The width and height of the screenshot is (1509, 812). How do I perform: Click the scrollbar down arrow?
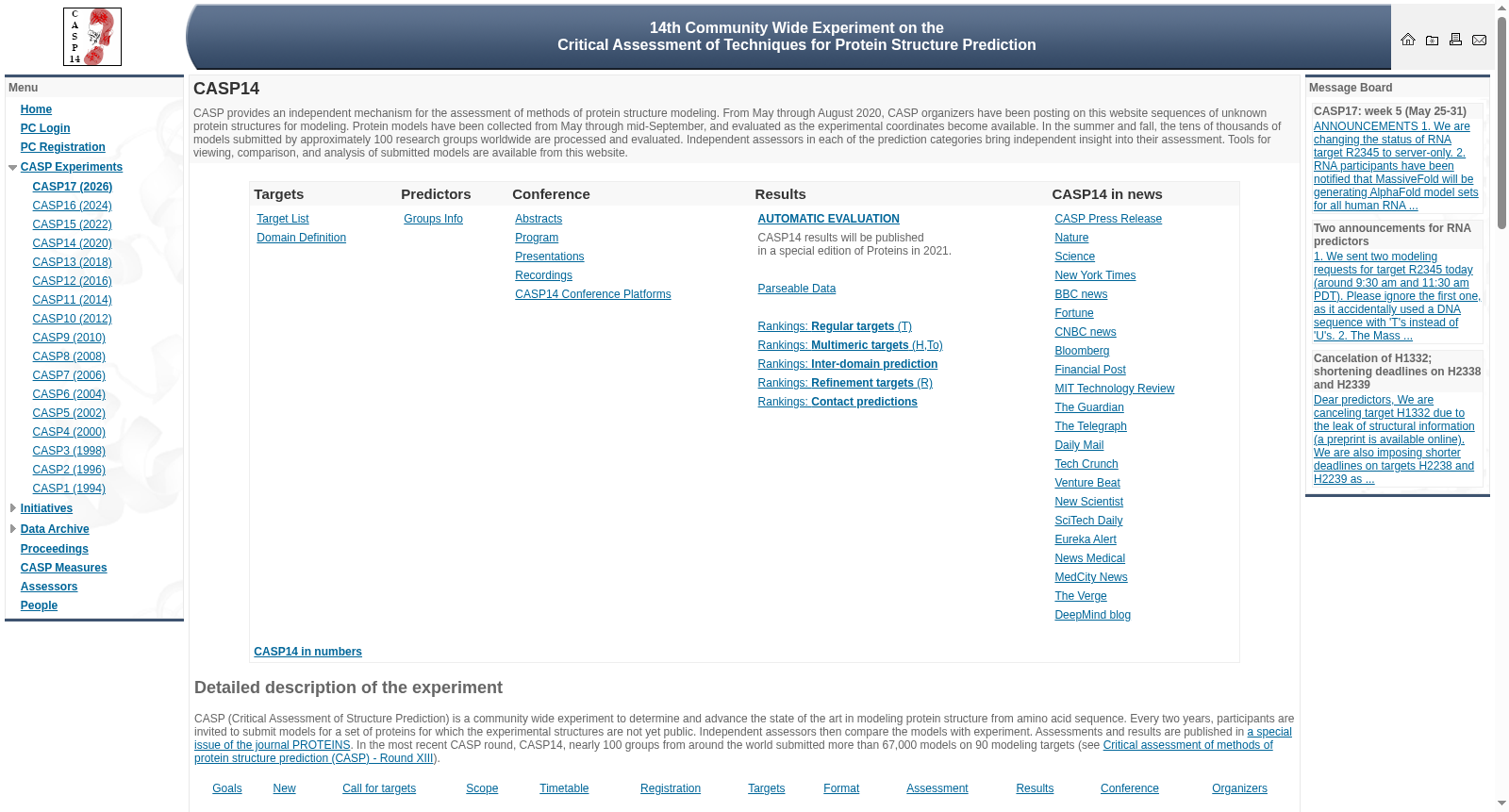(x=1501, y=804)
